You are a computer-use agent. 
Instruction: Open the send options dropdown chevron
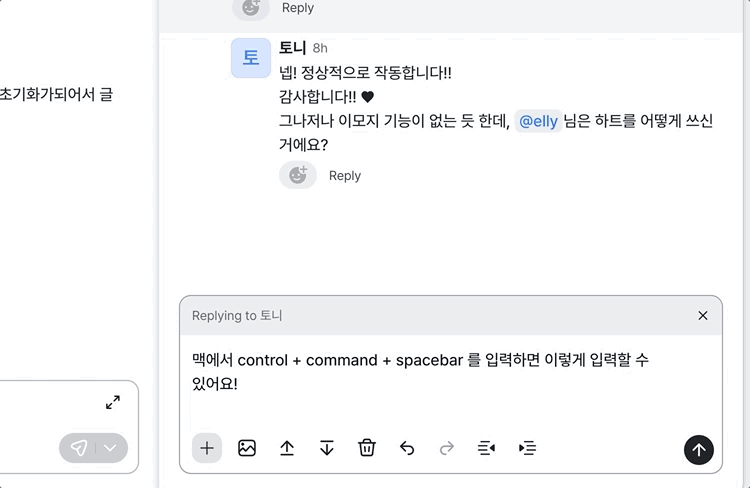pyautogui.click(x=111, y=447)
